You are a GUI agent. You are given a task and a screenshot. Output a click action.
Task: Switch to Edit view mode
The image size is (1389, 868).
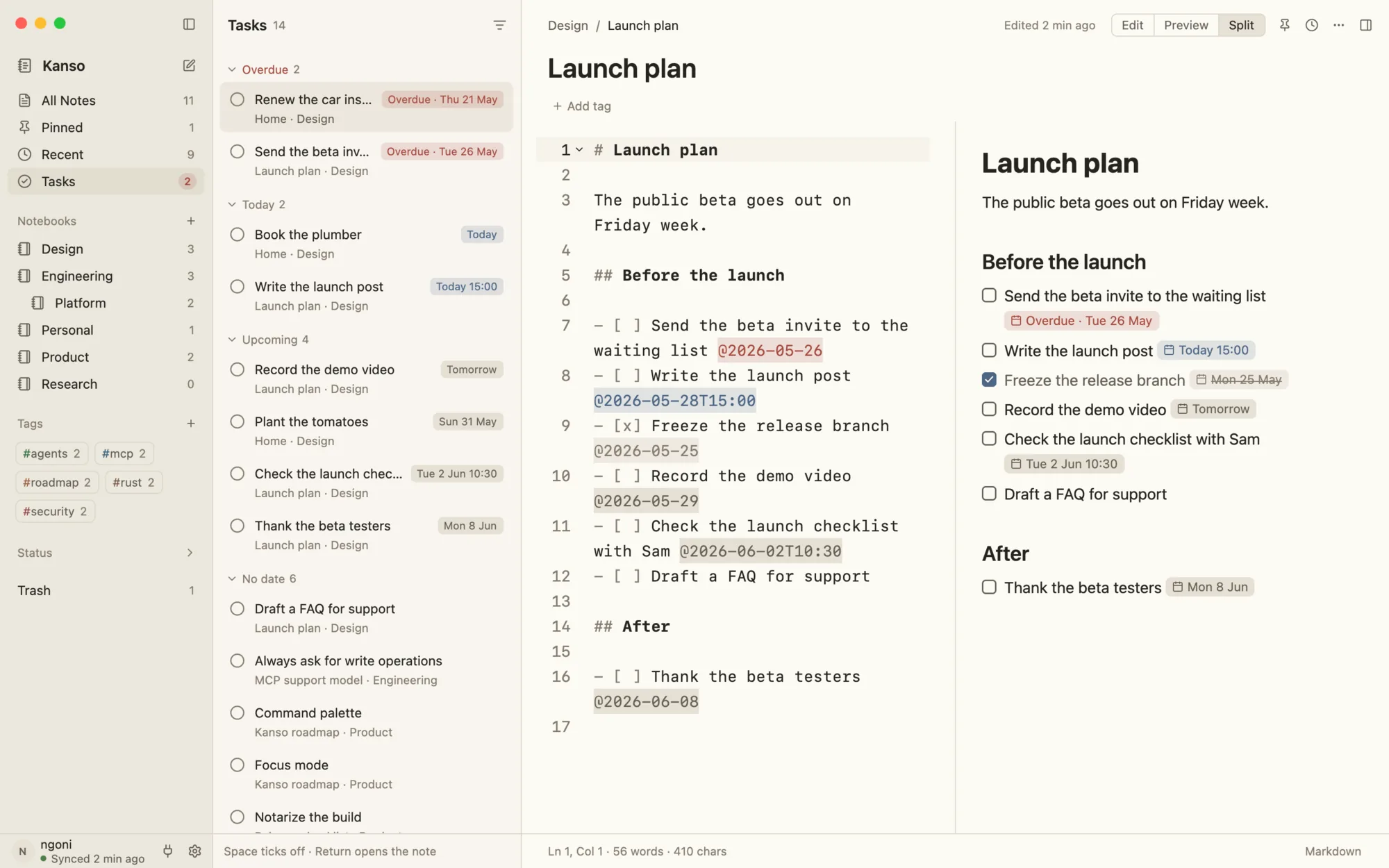tap(1132, 25)
